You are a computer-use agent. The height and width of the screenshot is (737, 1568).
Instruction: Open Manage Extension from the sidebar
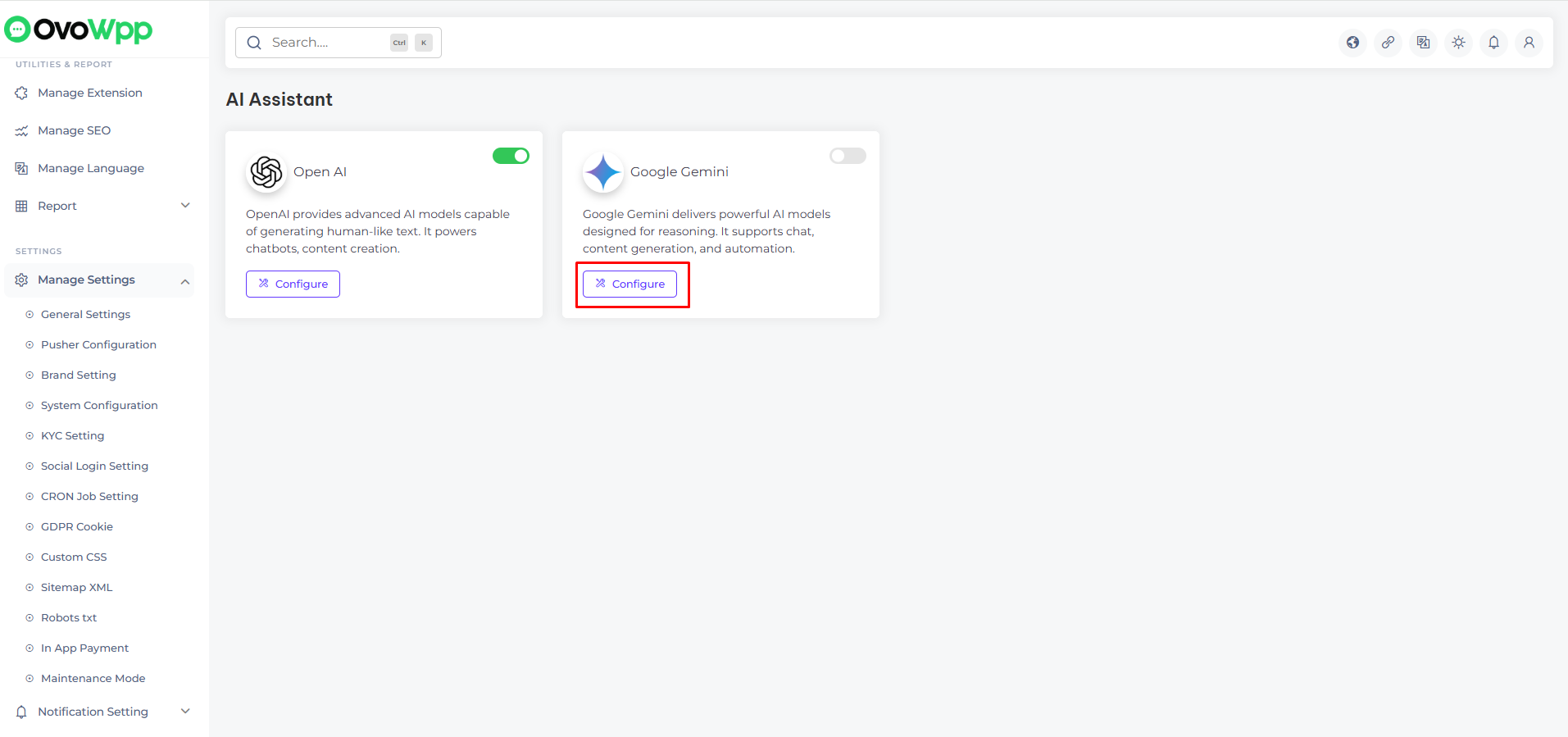pyautogui.click(x=89, y=93)
